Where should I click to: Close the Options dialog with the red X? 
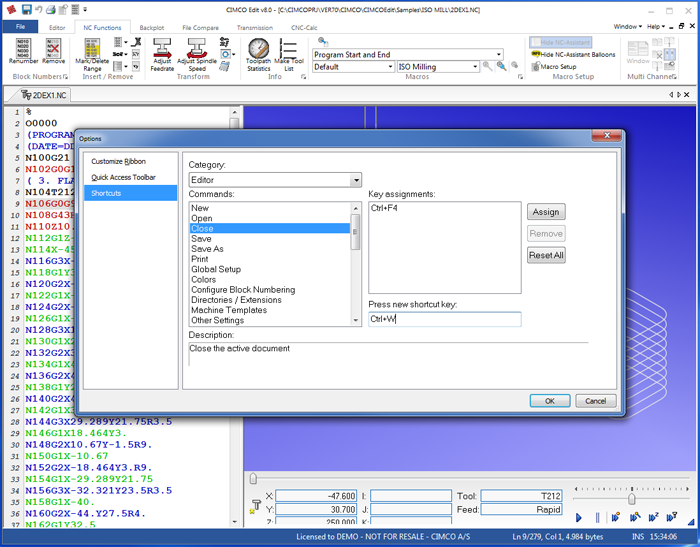click(607, 135)
